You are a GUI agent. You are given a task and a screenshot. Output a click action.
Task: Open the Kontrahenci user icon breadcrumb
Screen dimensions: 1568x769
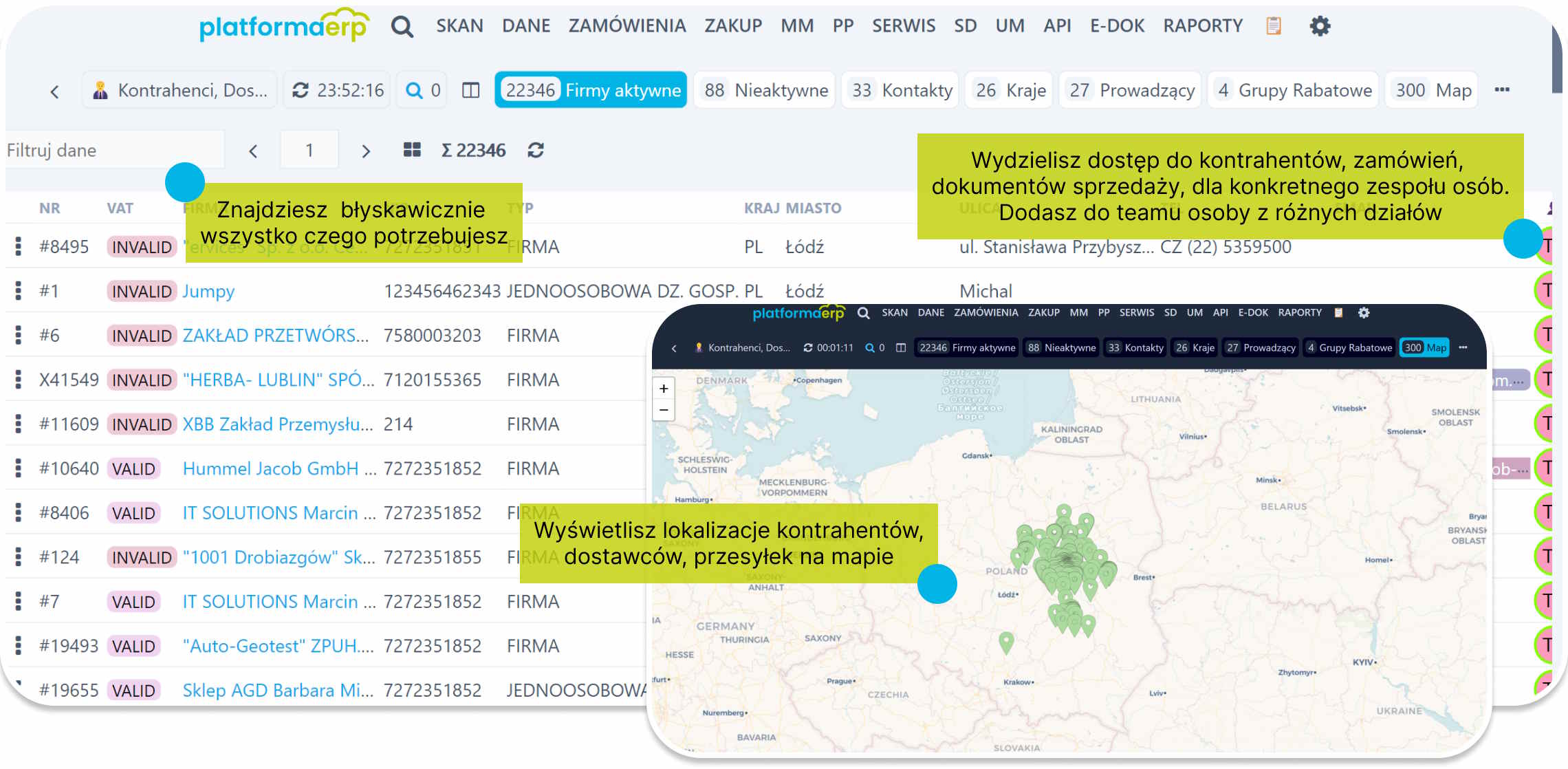pyautogui.click(x=102, y=89)
